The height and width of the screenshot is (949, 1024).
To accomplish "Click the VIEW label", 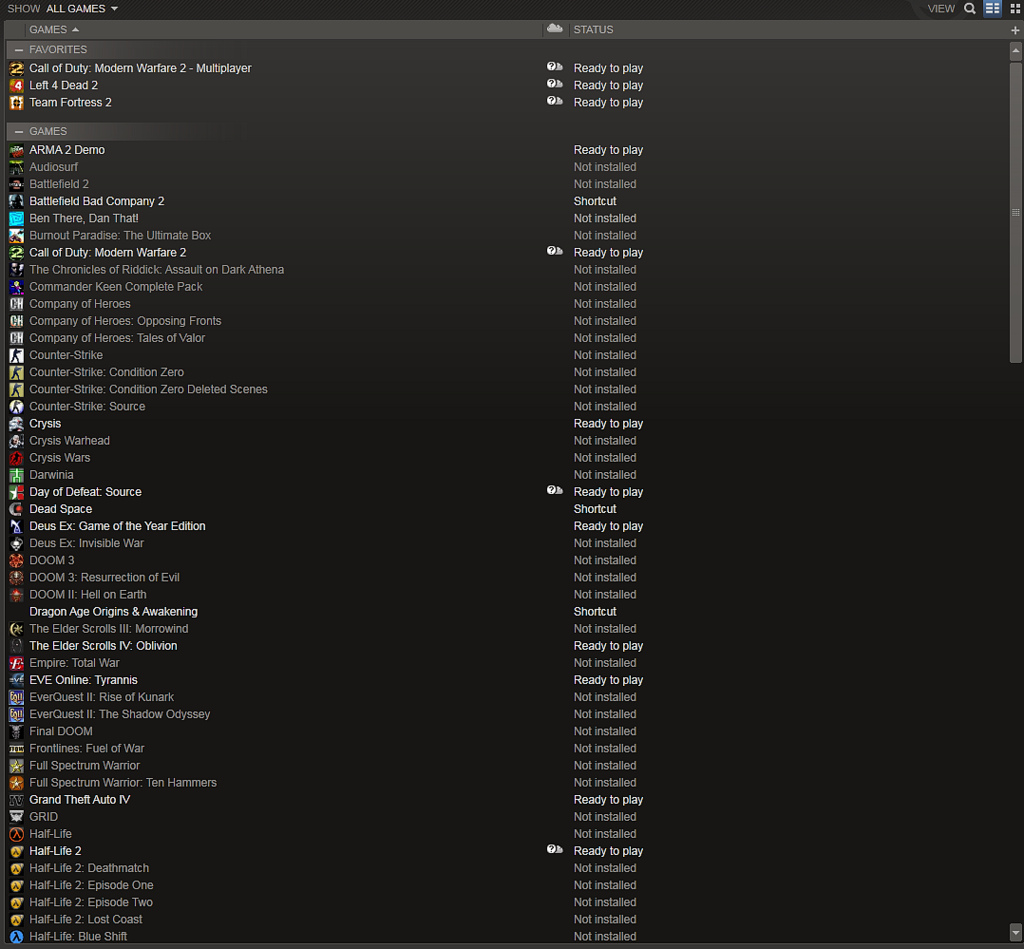I will (941, 8).
